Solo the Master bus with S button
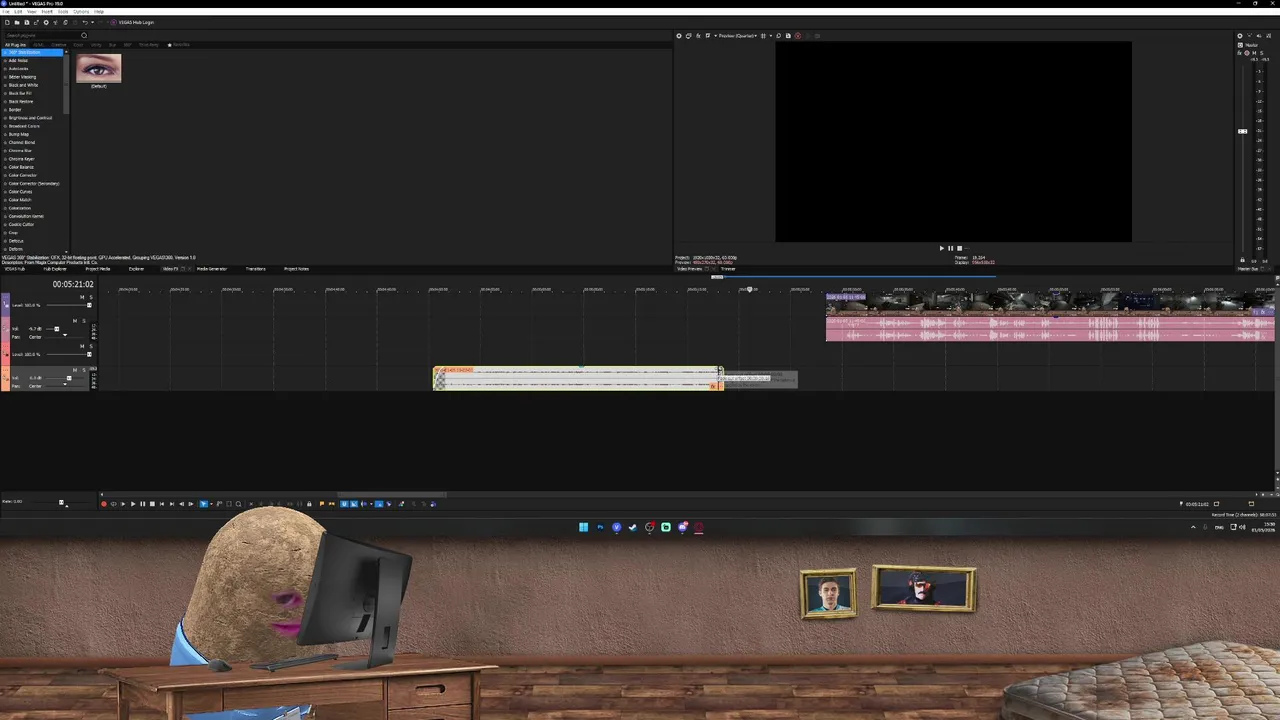The width and height of the screenshot is (1280, 720). click(1262, 53)
